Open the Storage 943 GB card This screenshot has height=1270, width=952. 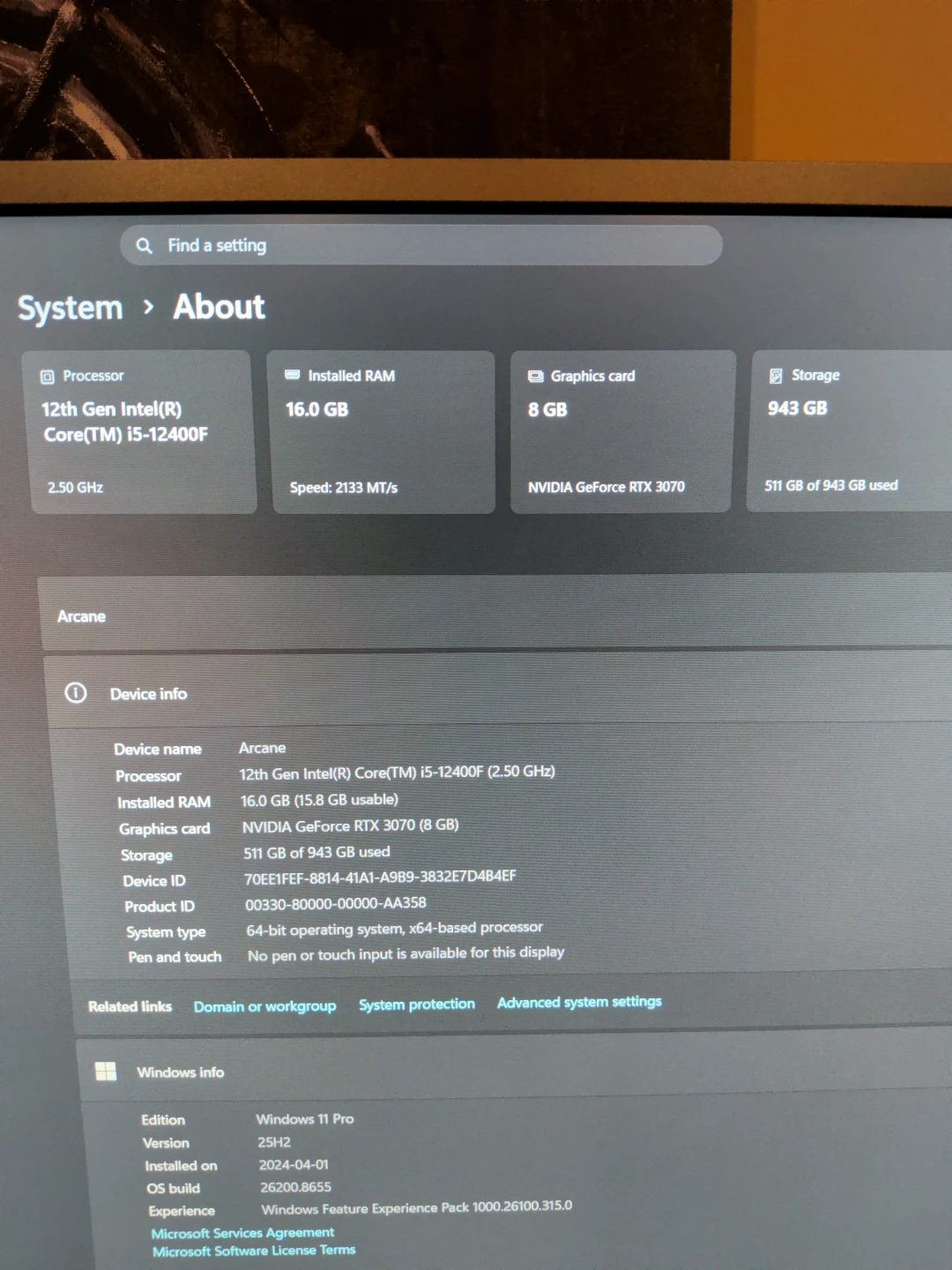click(851, 430)
